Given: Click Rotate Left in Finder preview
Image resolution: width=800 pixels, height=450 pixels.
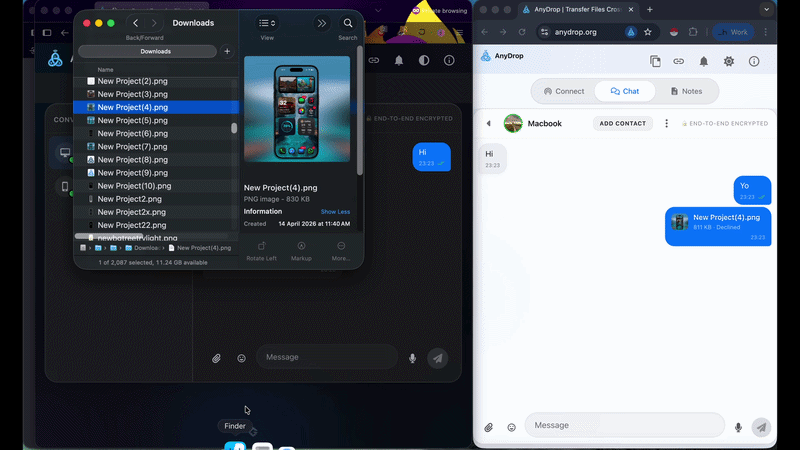Looking at the screenshot, I should [x=261, y=252].
